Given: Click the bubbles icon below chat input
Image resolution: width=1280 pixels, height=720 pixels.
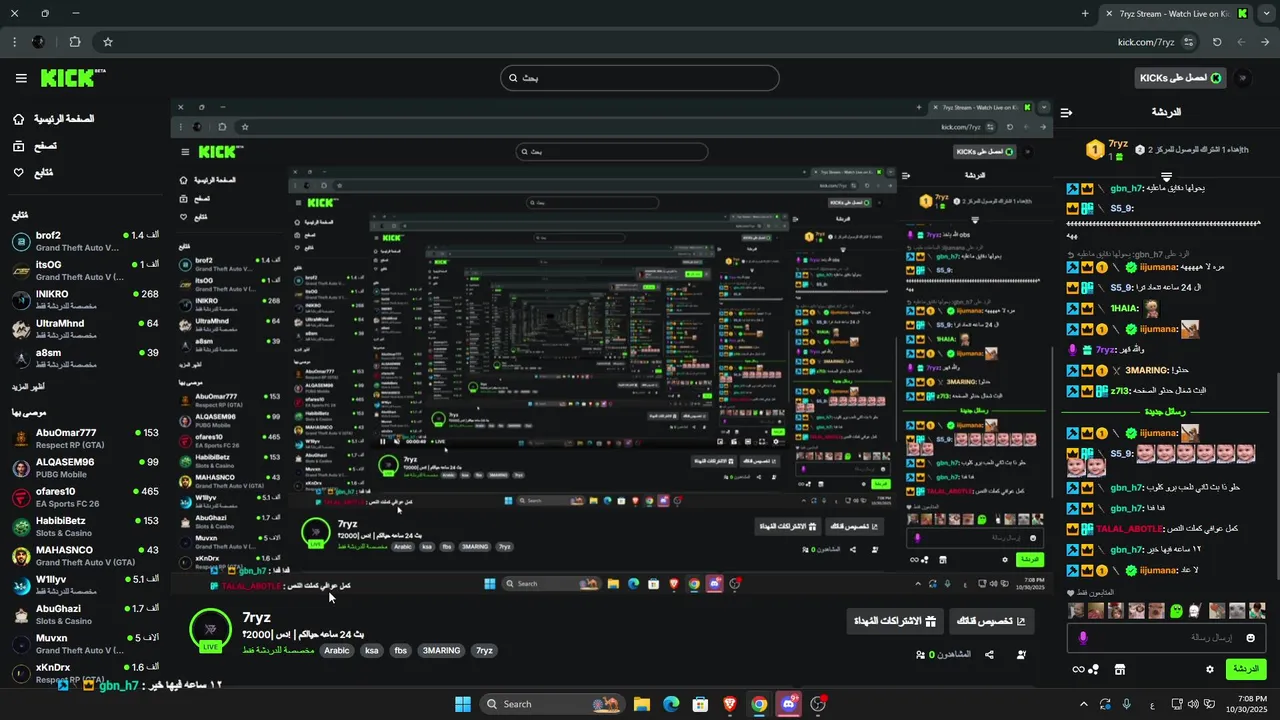Looking at the screenshot, I should tap(1094, 669).
